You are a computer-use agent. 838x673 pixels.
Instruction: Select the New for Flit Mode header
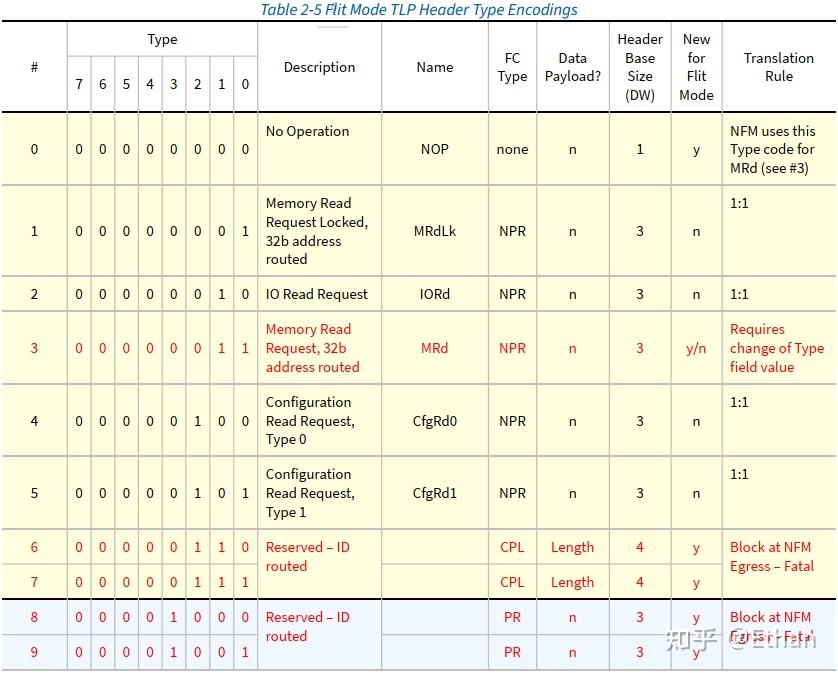[x=696, y=67]
